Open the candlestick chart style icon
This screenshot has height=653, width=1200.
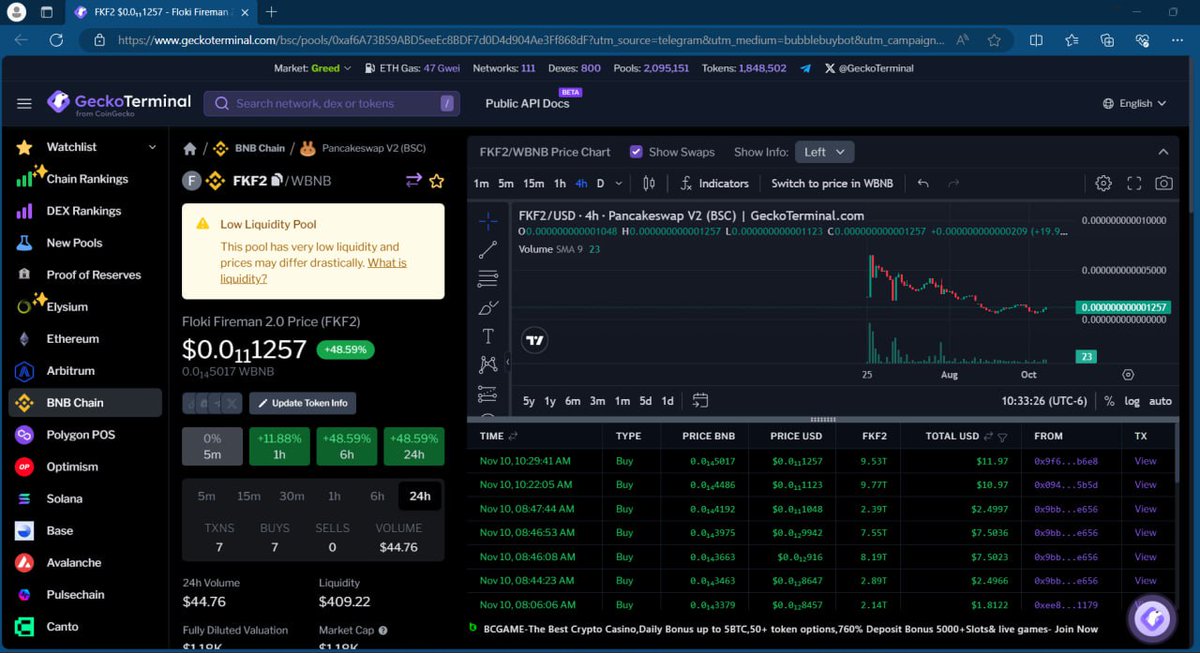click(x=649, y=183)
